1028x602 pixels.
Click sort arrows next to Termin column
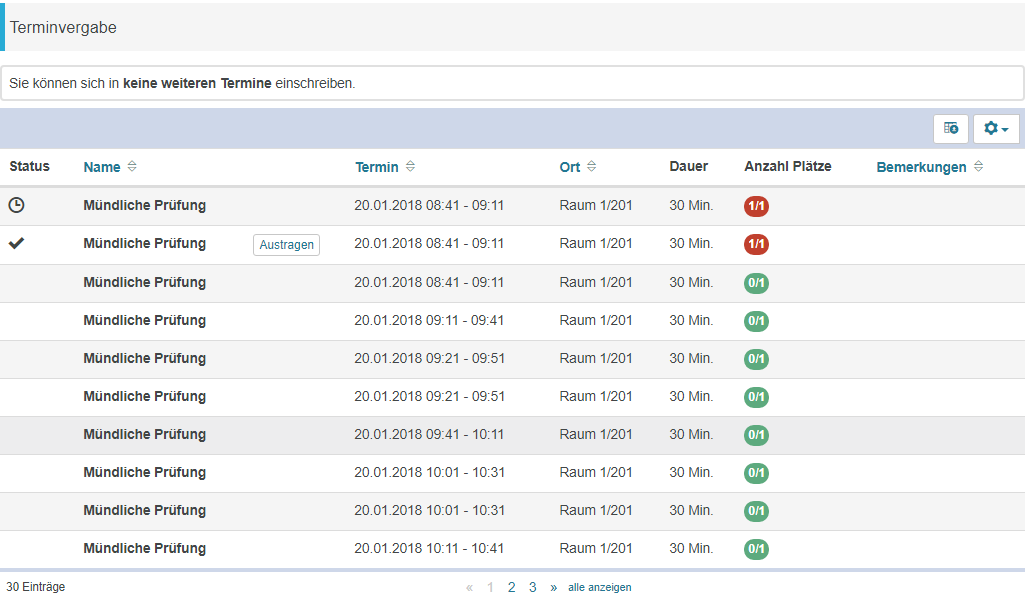click(410, 167)
